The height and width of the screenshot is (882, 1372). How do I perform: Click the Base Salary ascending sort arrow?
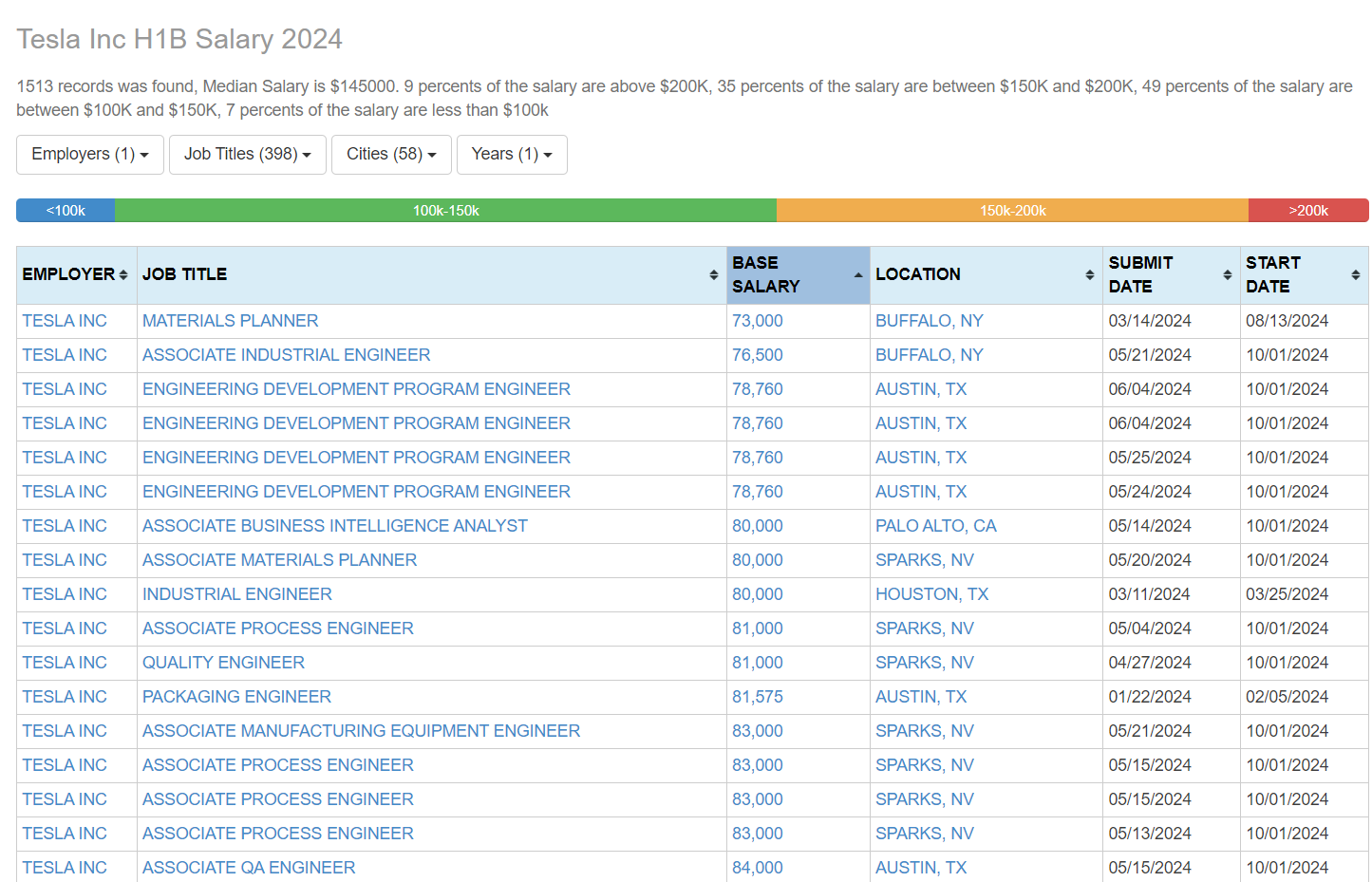(858, 274)
